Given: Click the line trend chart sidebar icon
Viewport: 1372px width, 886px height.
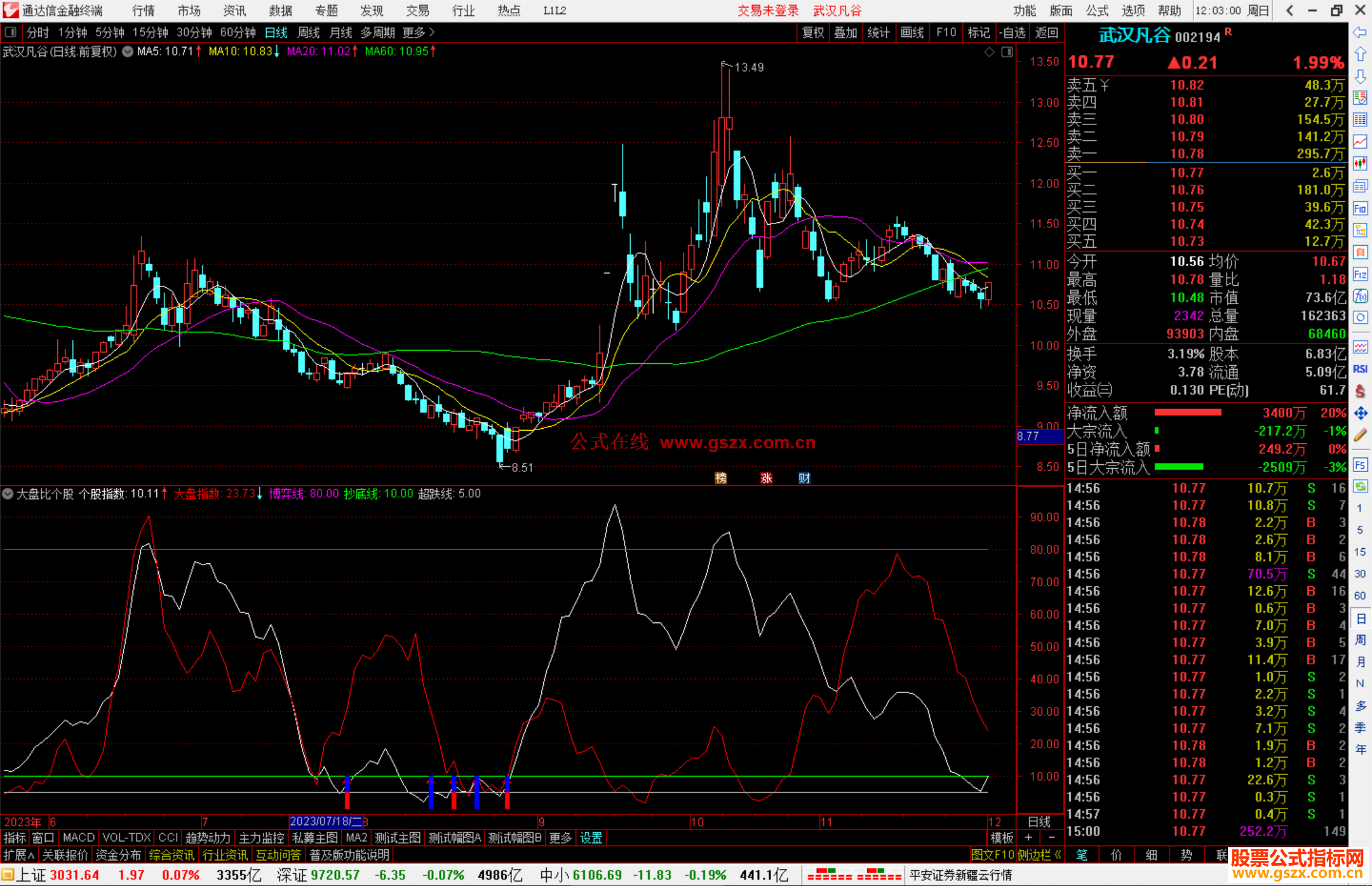Looking at the screenshot, I should (1360, 141).
